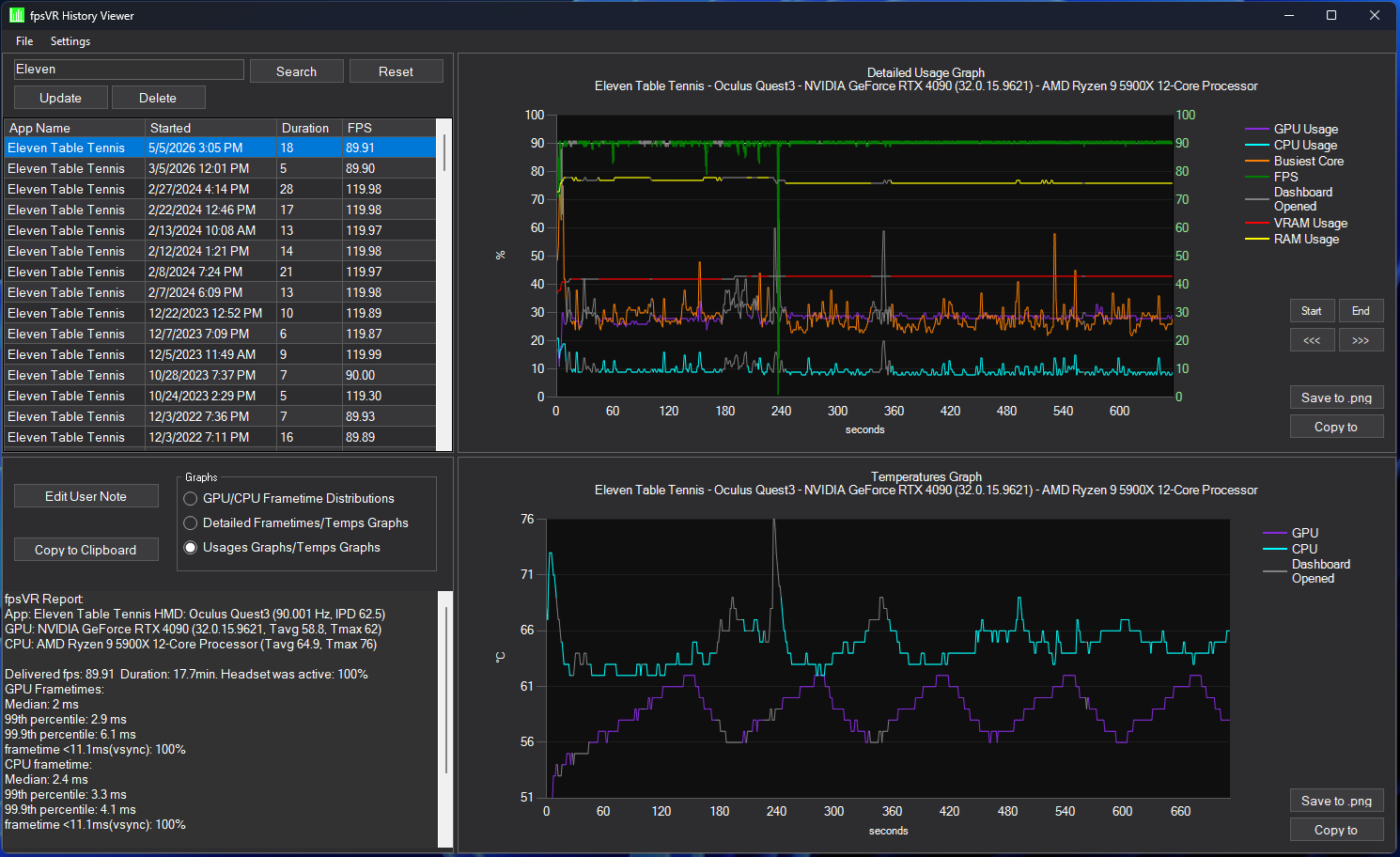Select the session started 12/22/2023 12:52 PM

click(220, 313)
